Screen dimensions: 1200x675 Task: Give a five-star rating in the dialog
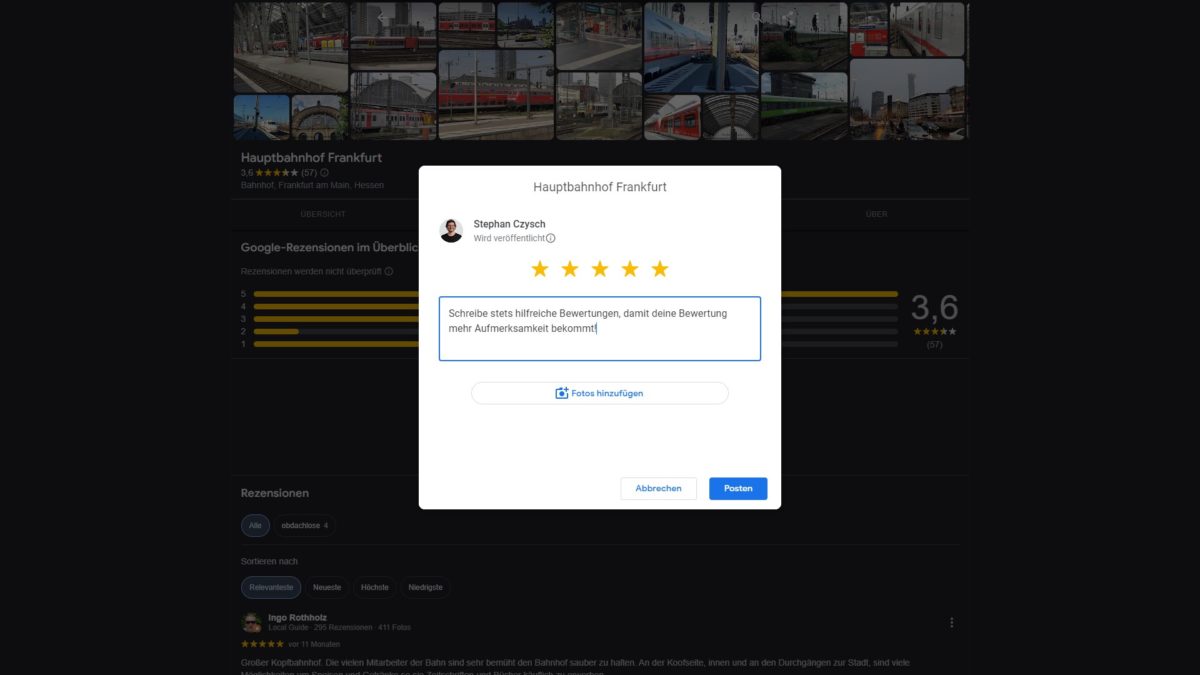[x=660, y=269]
